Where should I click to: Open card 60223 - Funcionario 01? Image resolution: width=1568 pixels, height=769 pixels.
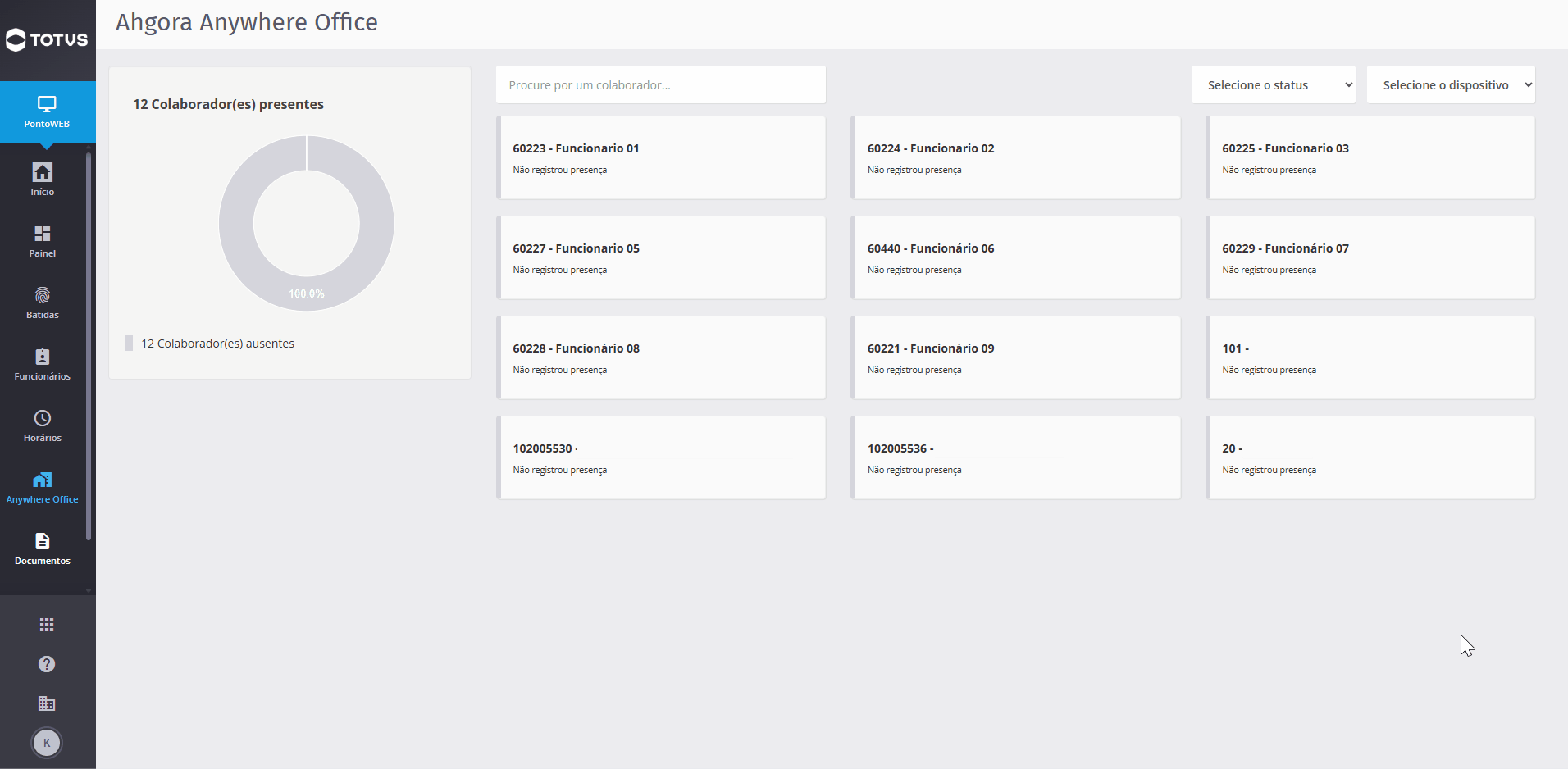[661, 157]
